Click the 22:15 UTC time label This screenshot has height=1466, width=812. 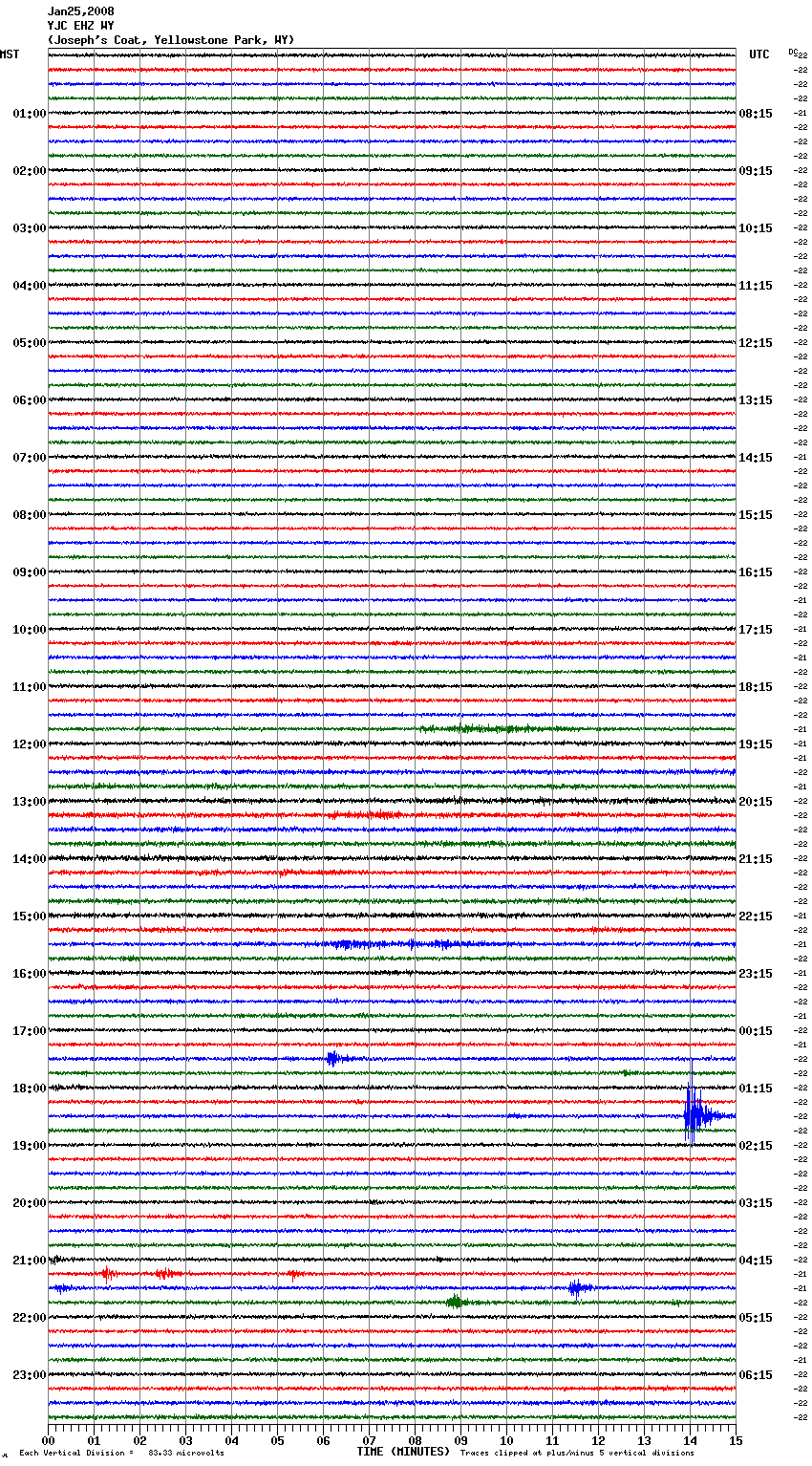pyautogui.click(x=756, y=916)
